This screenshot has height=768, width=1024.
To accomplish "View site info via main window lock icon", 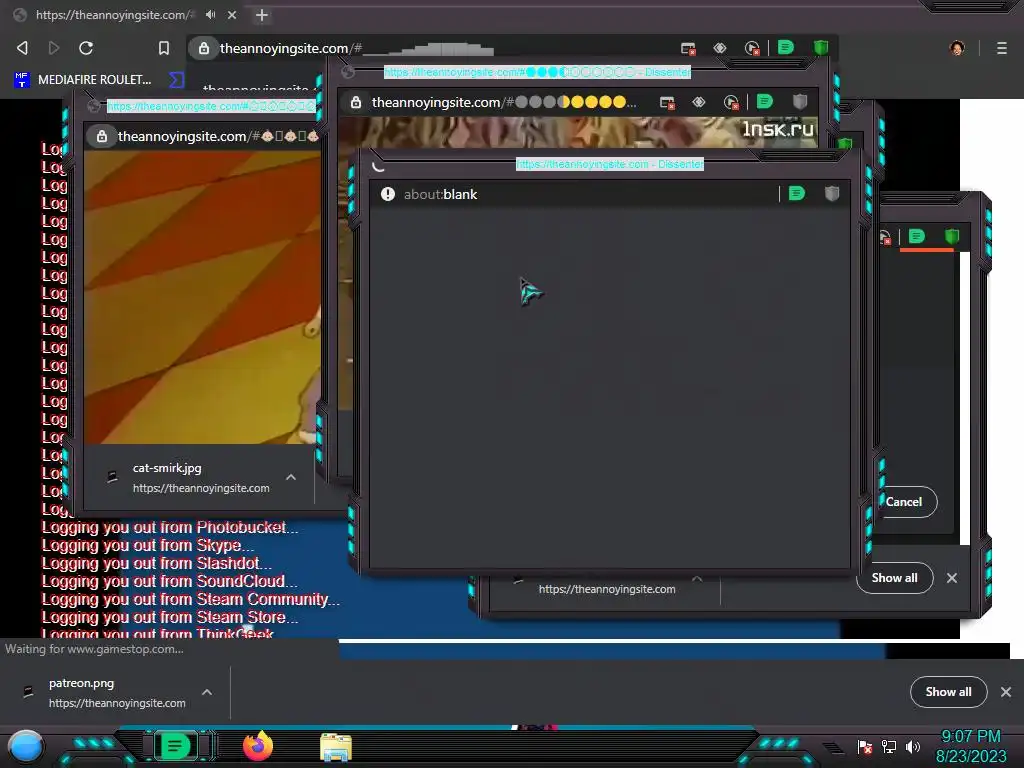I will click(204, 48).
